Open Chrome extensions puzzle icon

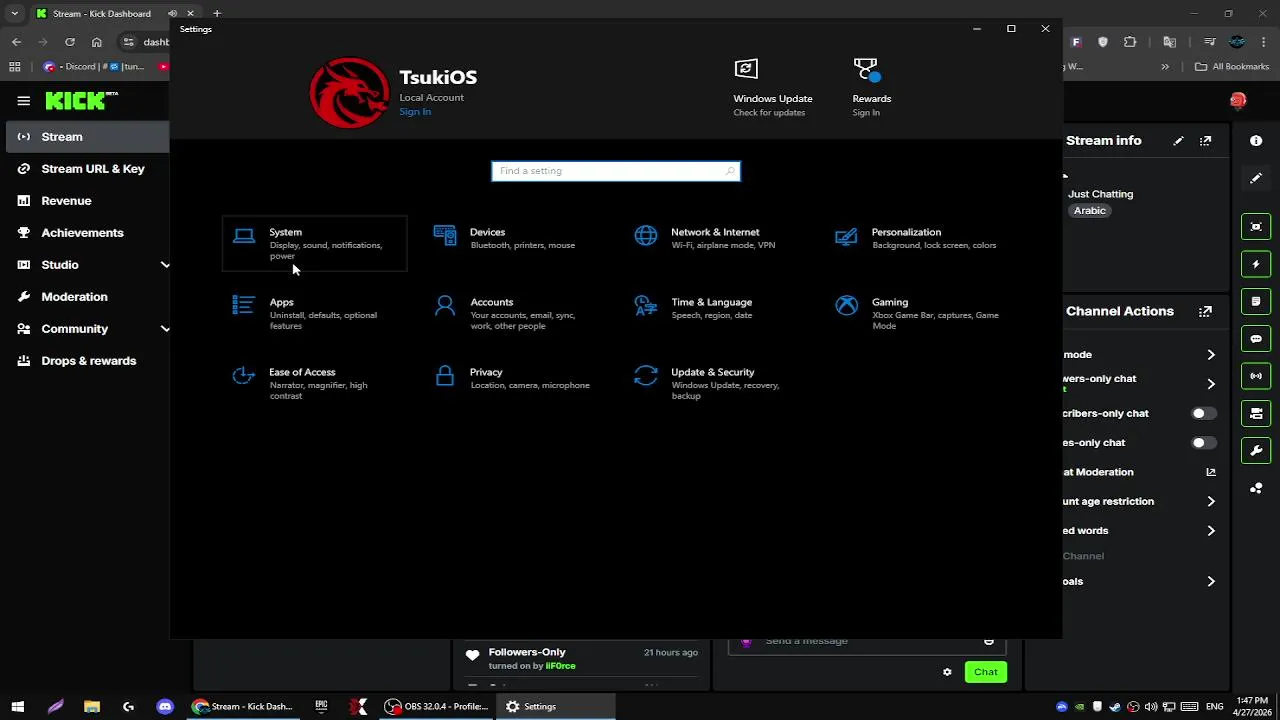point(1130,42)
